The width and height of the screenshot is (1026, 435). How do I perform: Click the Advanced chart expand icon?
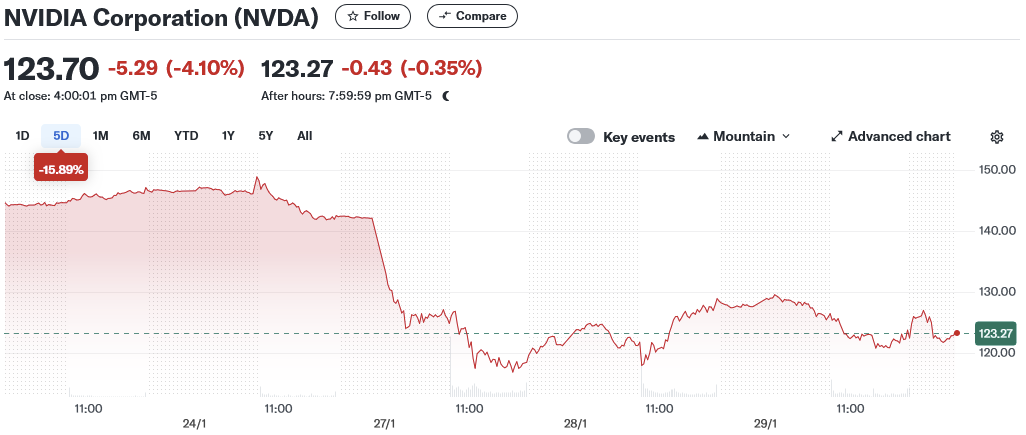tap(837, 137)
